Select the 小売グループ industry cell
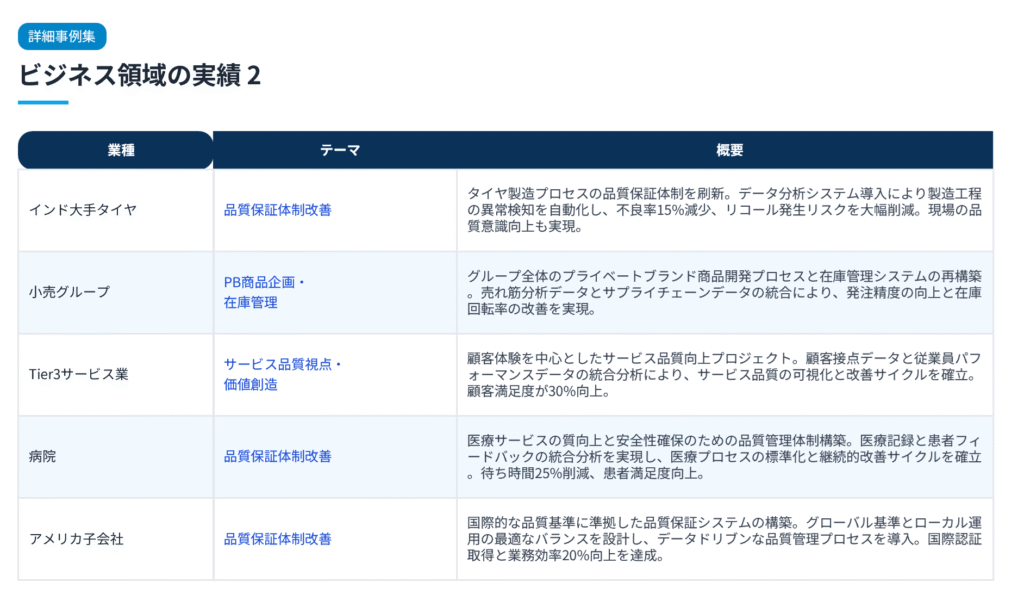The height and width of the screenshot is (613, 1024). point(69,292)
